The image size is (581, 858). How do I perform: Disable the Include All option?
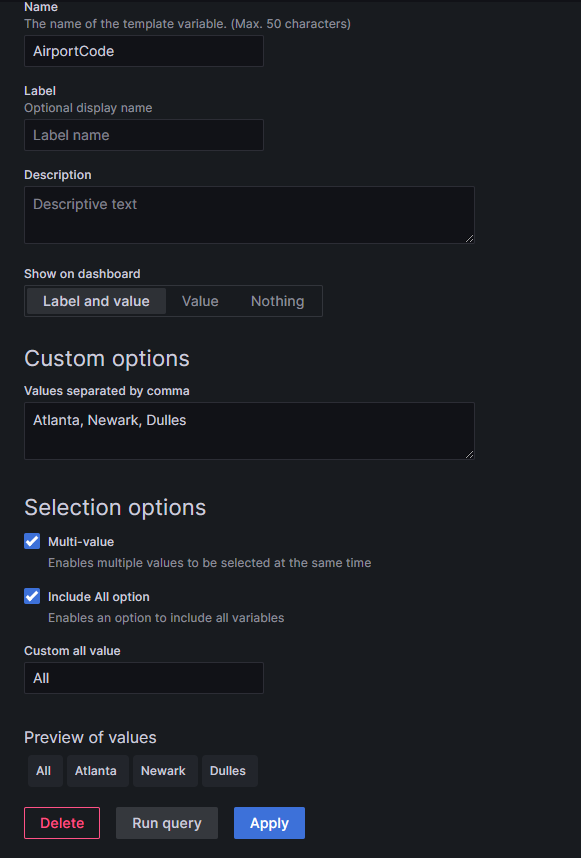click(30, 596)
